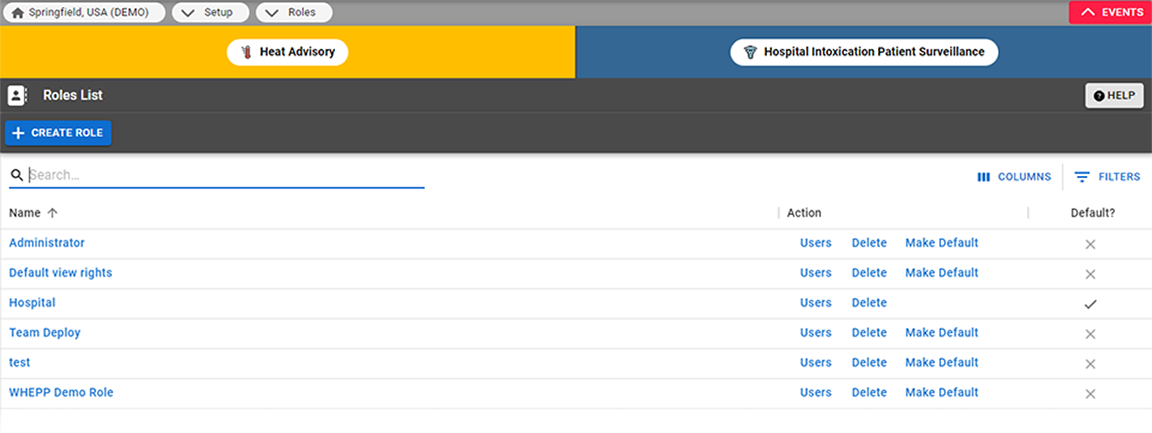The width and height of the screenshot is (1152, 433).
Task: Click the X default mark for Administrator
Action: click(x=1090, y=244)
